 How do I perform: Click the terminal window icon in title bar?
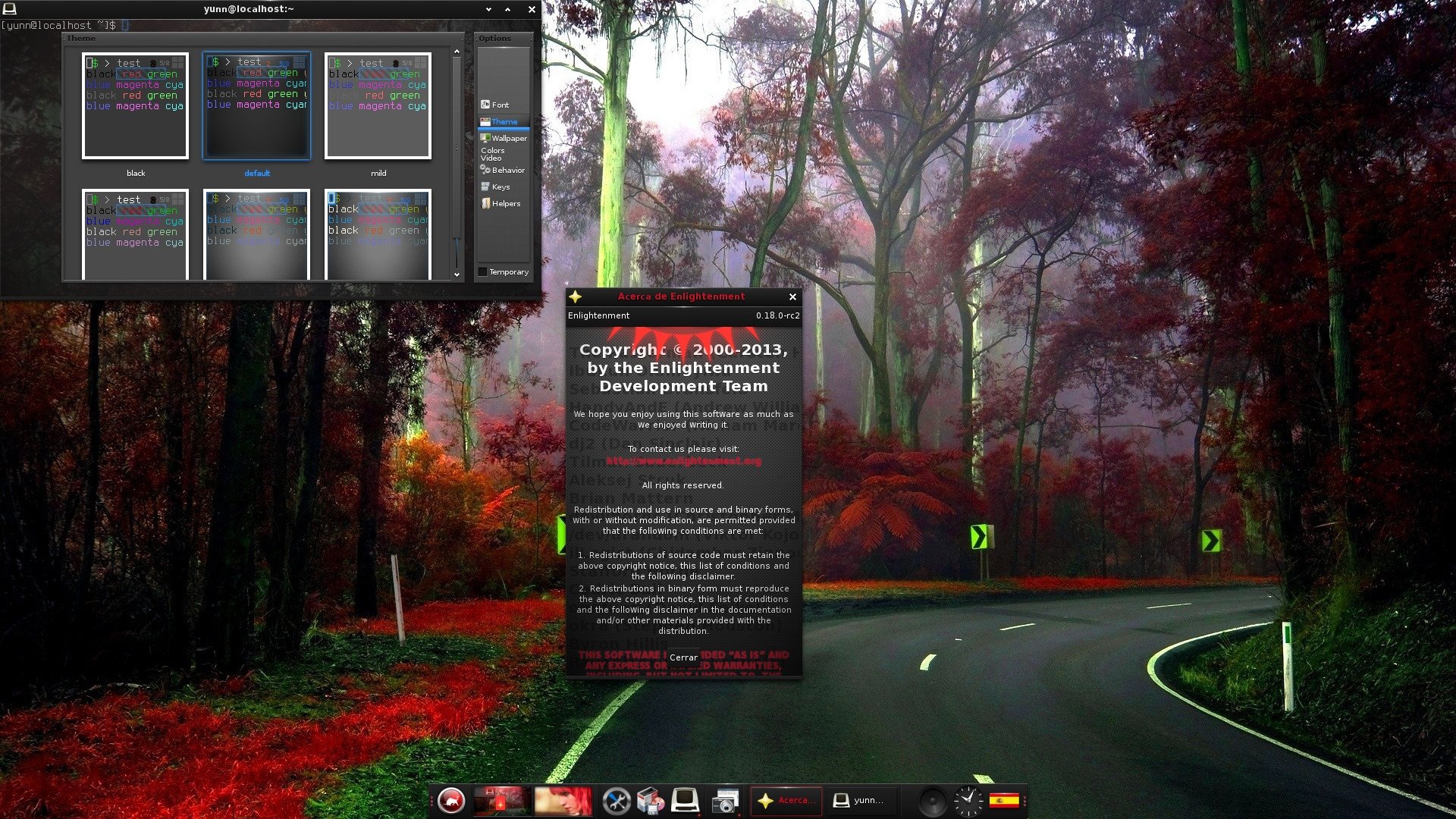(x=9, y=9)
